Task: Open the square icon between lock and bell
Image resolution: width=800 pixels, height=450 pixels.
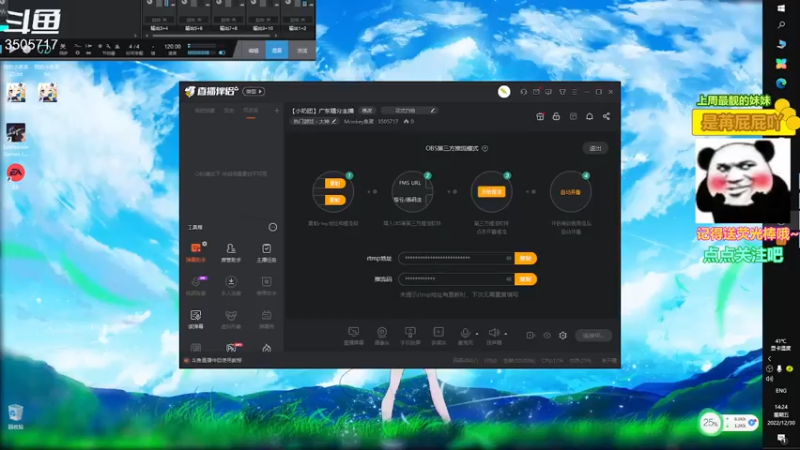Action: [x=573, y=116]
